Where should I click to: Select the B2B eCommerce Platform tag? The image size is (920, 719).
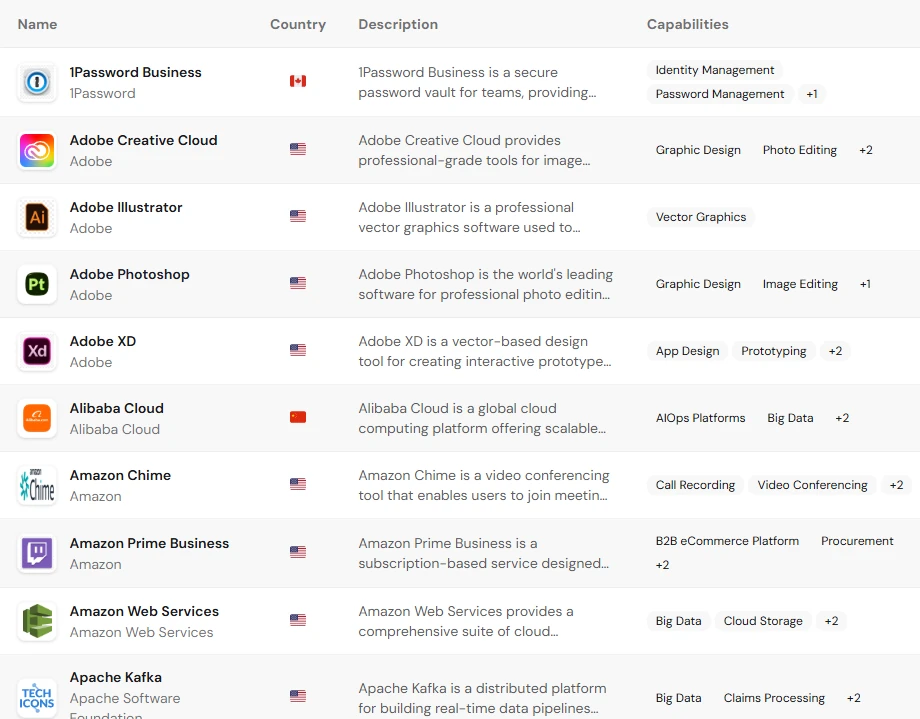[x=728, y=541]
